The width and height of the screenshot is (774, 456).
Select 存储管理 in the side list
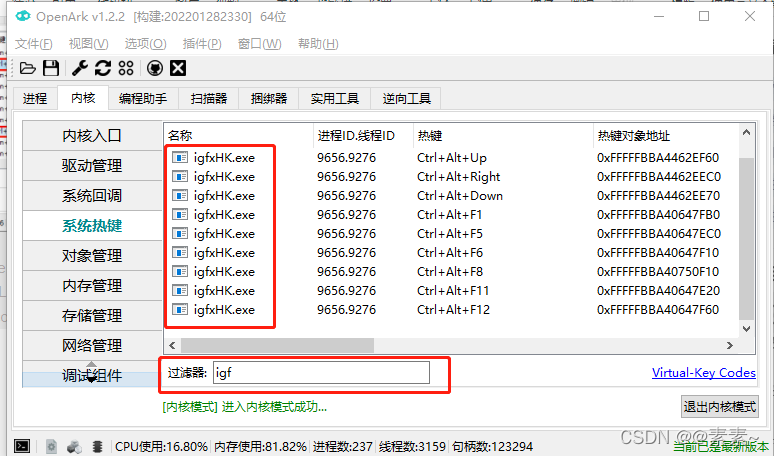coord(92,315)
